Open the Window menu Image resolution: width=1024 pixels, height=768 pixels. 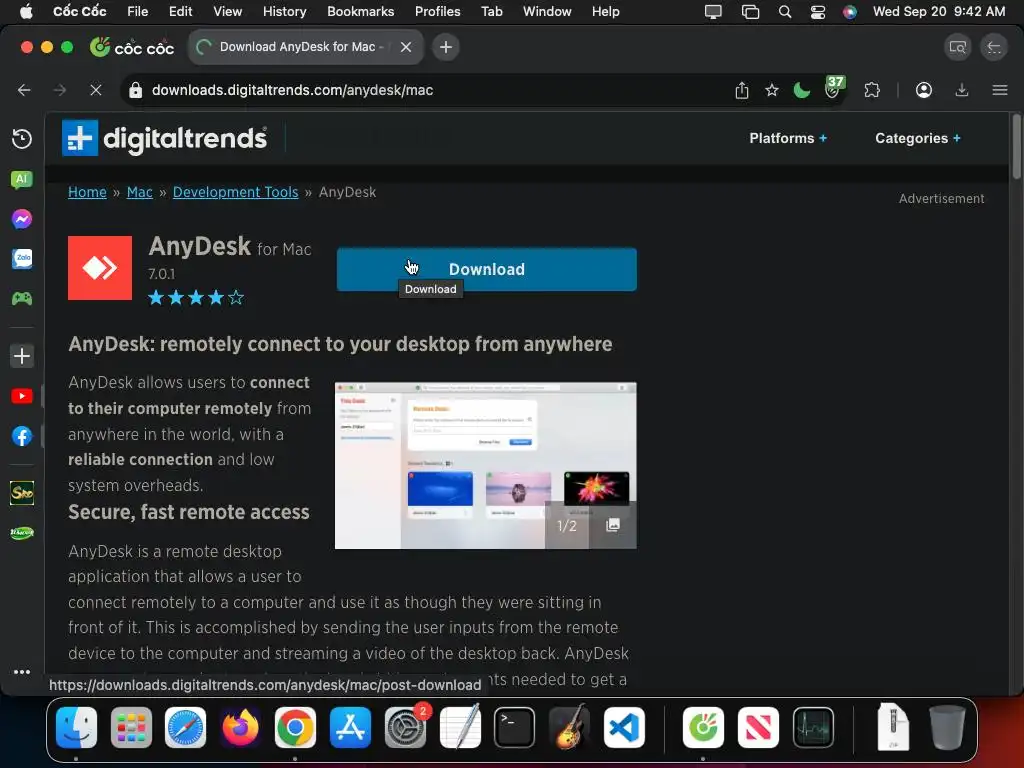(547, 11)
